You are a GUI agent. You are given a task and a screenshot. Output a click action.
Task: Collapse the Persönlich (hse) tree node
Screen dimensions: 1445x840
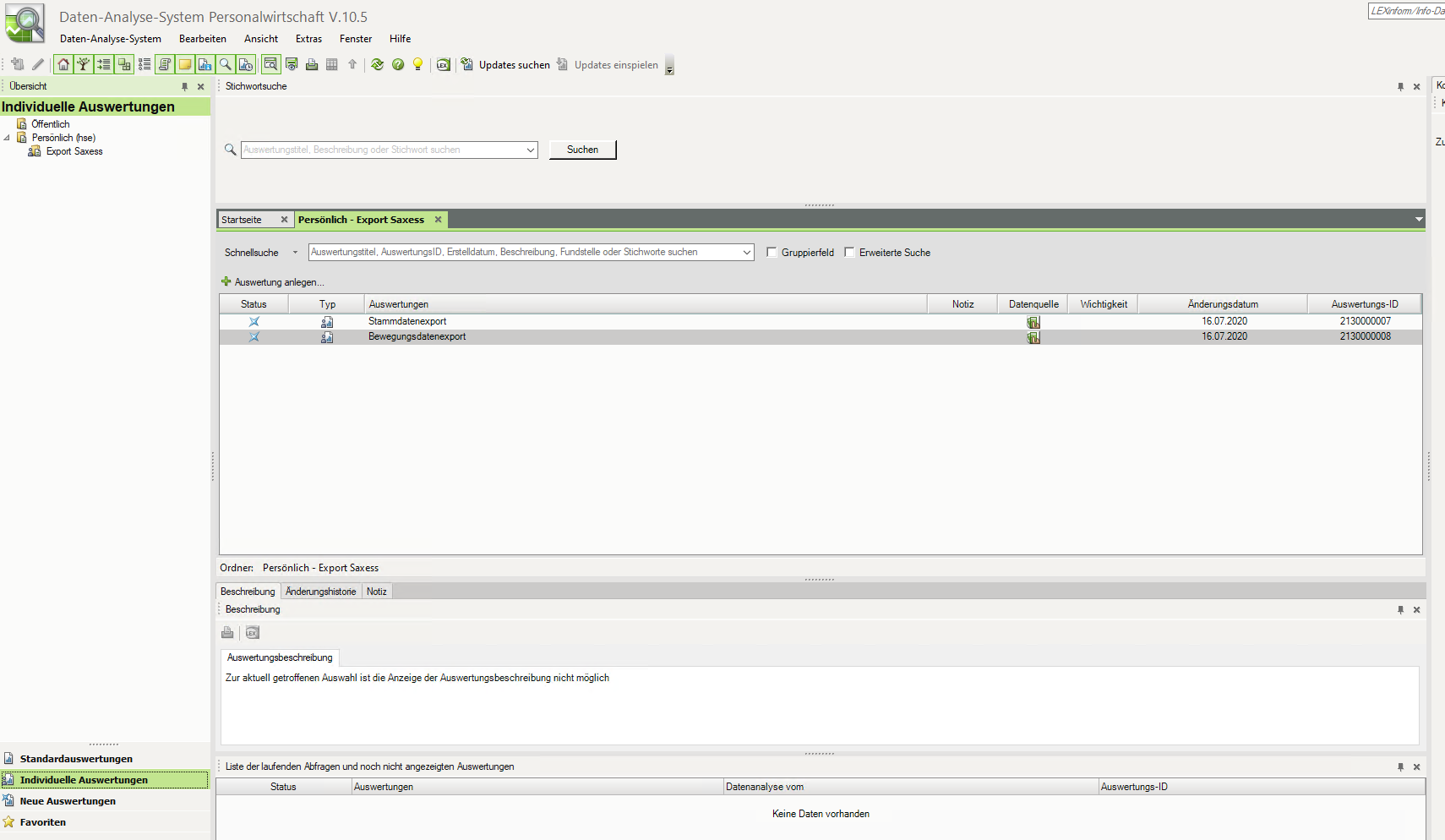[x=8, y=138]
